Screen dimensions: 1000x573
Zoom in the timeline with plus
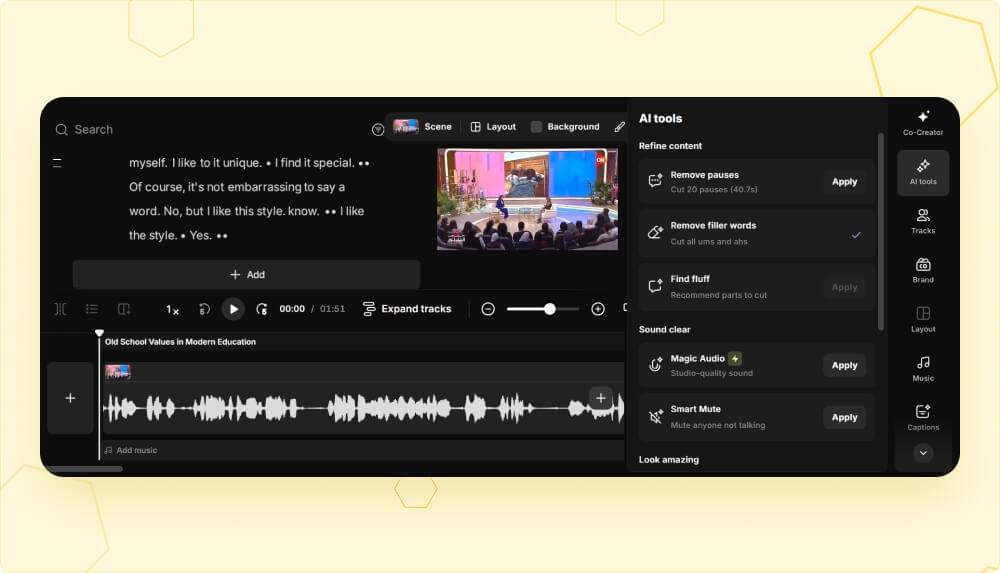point(598,309)
